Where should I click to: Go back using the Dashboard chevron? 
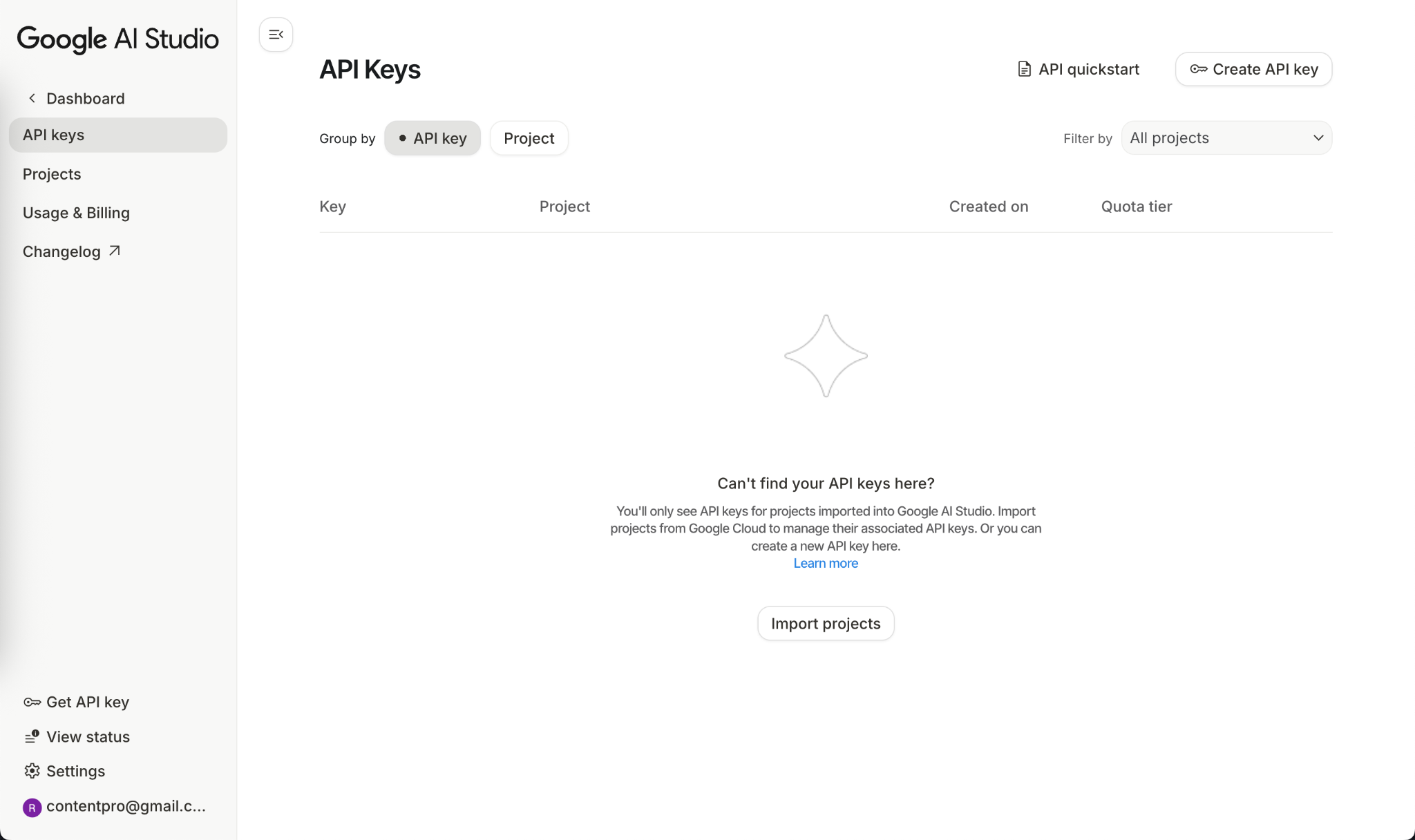coord(32,98)
